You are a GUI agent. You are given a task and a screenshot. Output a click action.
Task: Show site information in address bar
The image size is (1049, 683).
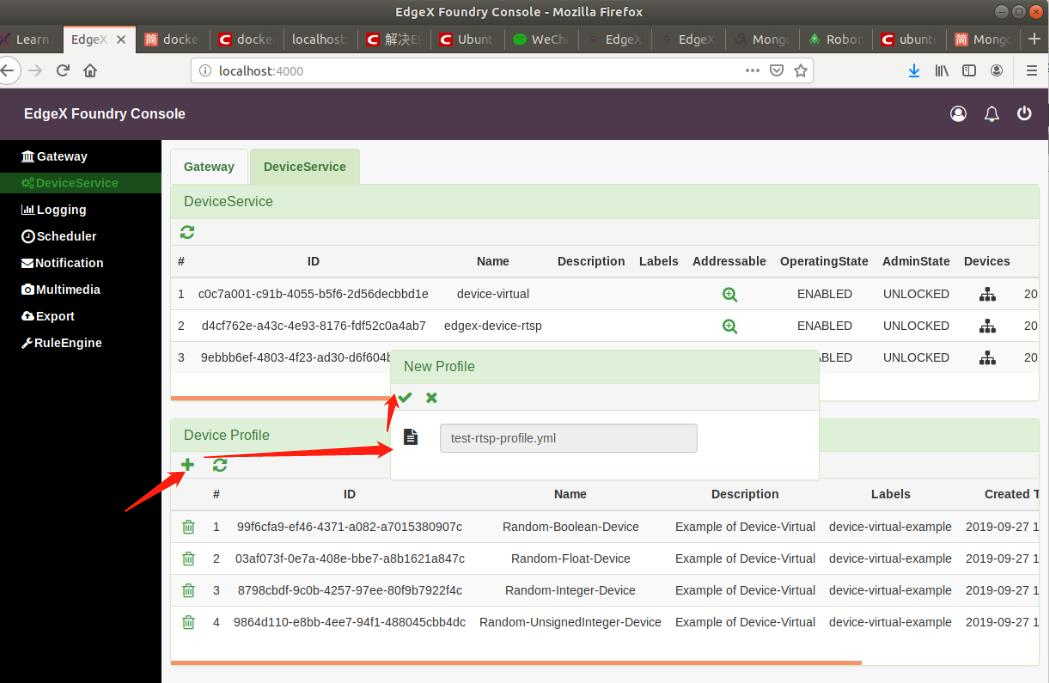pos(205,71)
